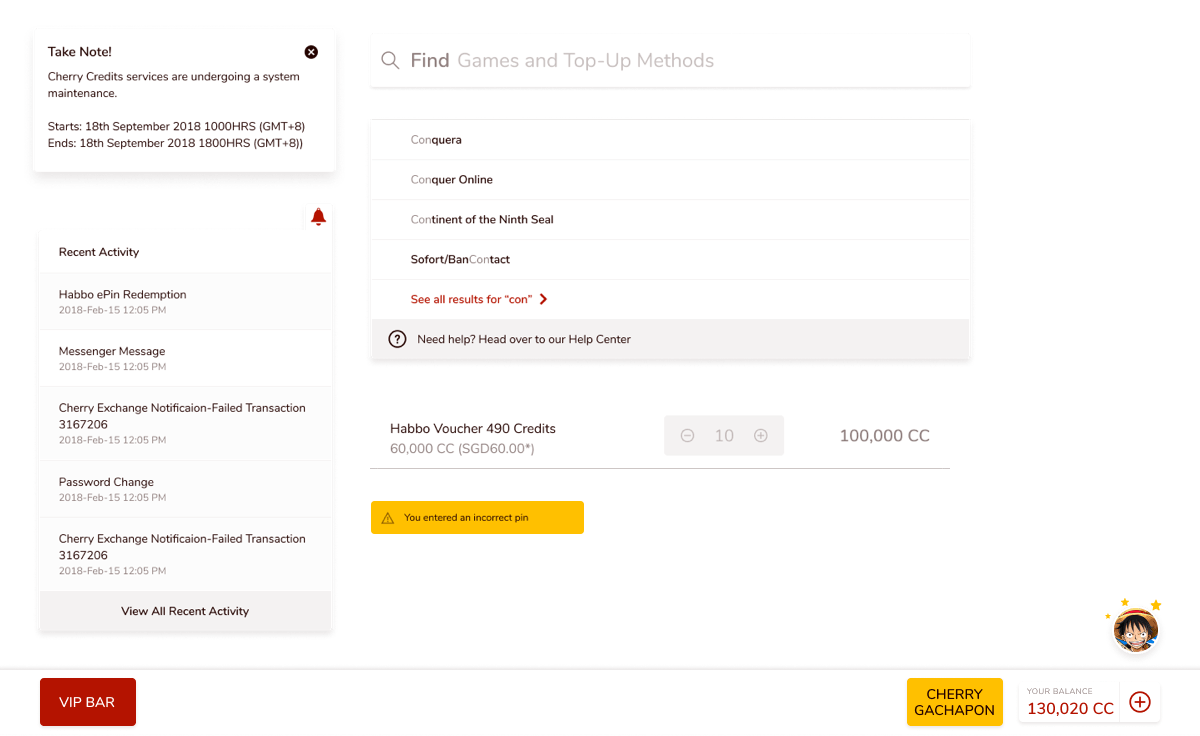
Task: Click the red notification bell icon
Action: pos(318,217)
